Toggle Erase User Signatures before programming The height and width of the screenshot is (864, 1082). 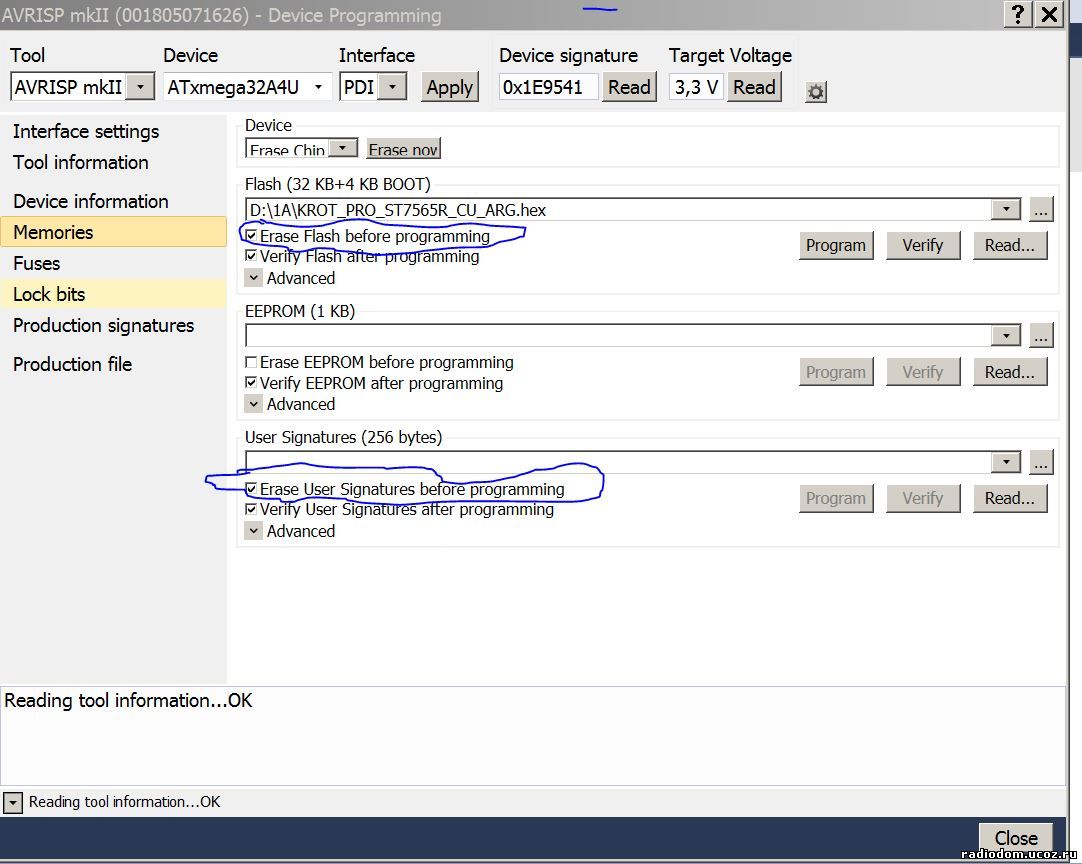click(x=251, y=489)
